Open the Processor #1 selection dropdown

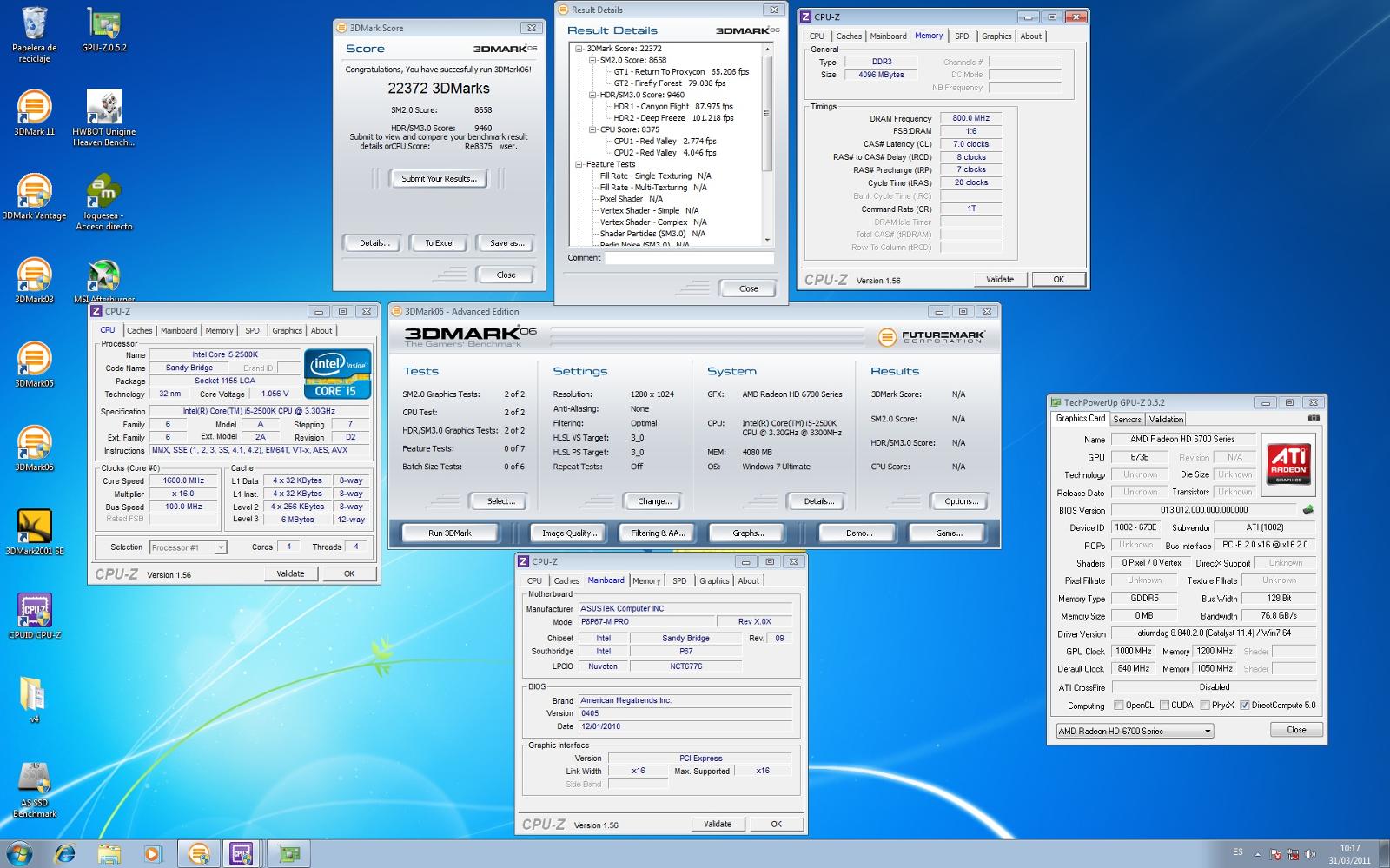coord(189,547)
